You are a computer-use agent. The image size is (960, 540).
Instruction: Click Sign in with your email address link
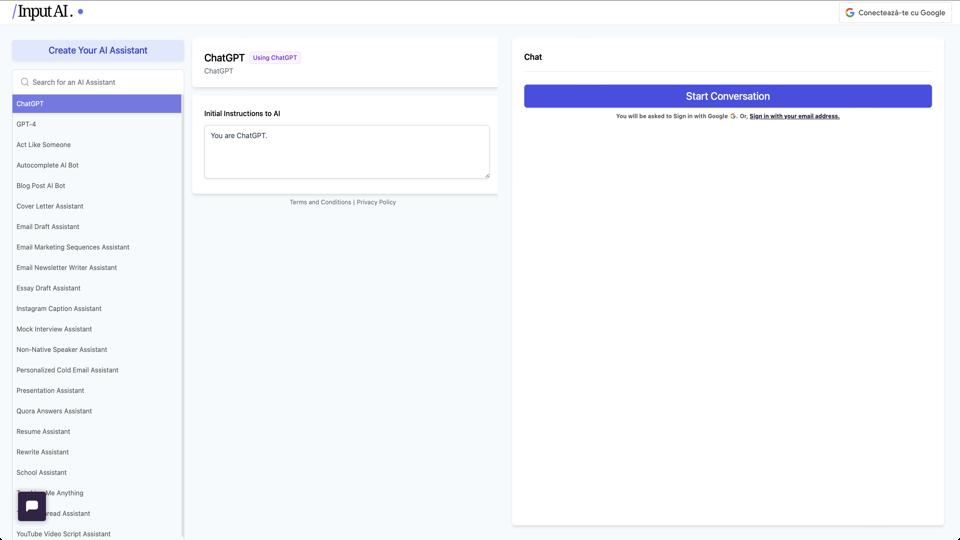(794, 116)
